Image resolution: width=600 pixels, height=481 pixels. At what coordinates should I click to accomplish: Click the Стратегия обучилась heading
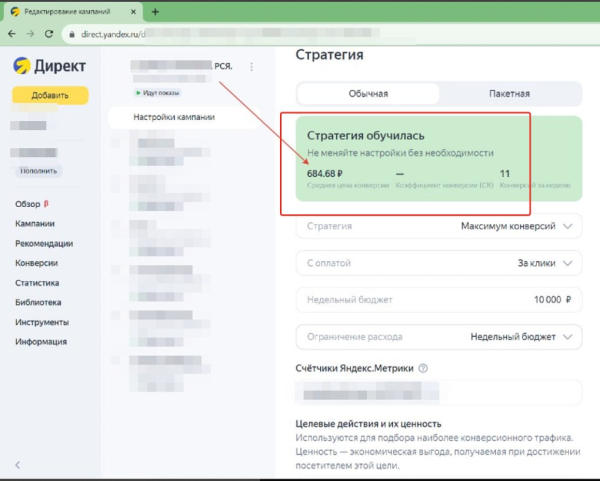pyautogui.click(x=366, y=135)
